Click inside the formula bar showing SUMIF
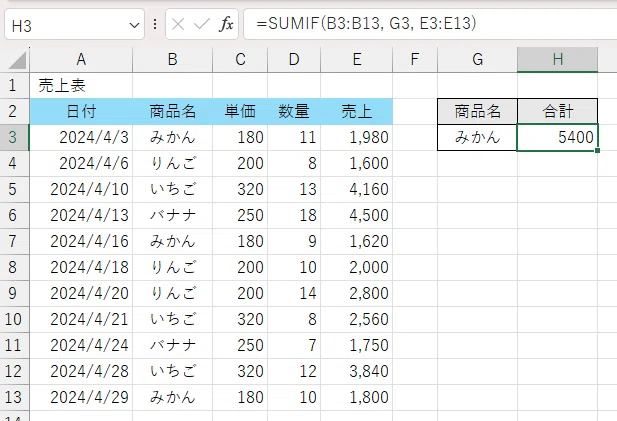Screen dimensions: 617x421 (x=430, y=24)
